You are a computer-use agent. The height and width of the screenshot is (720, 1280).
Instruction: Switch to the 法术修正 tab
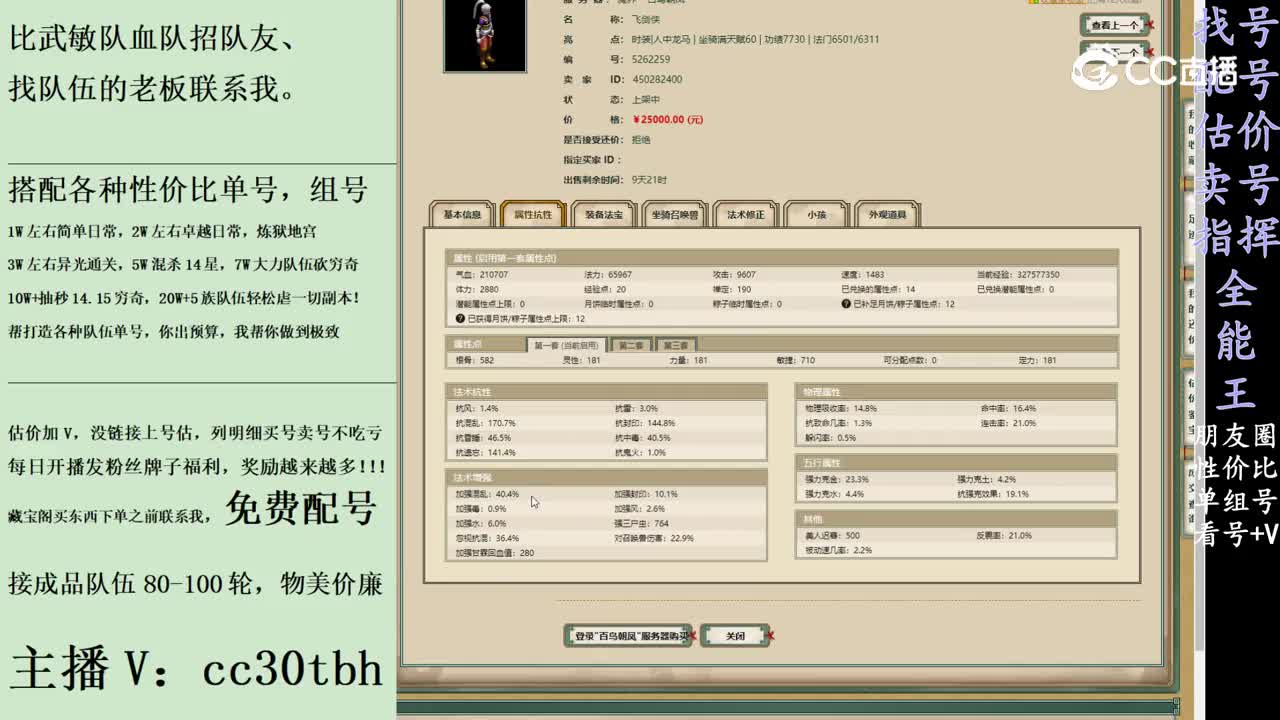point(746,215)
